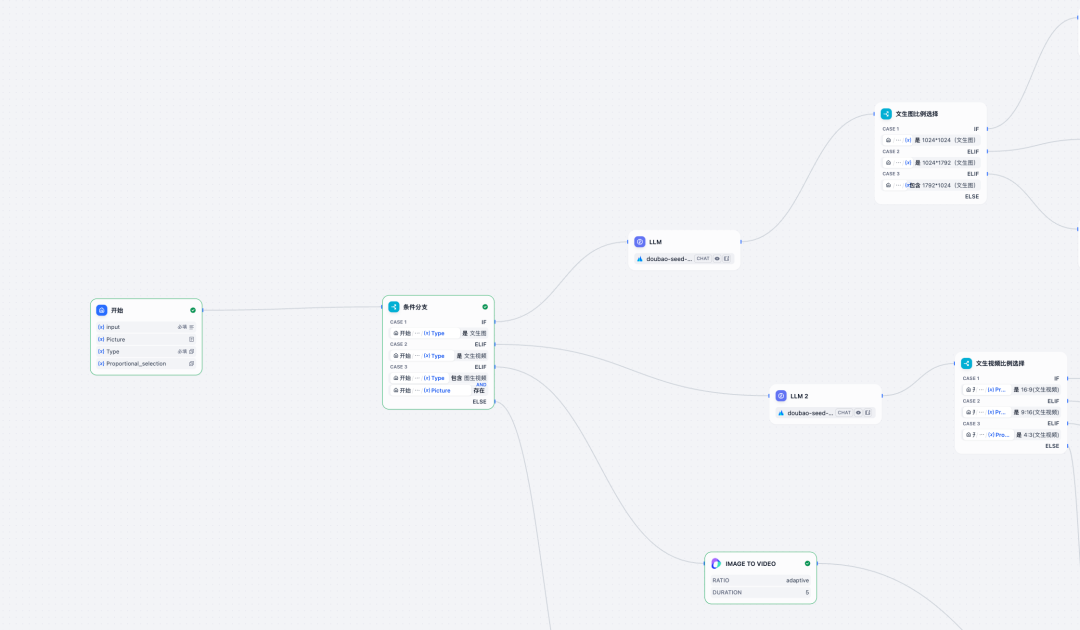Click the output handle of the LLM node
This screenshot has width=1080, height=630.
click(741, 241)
